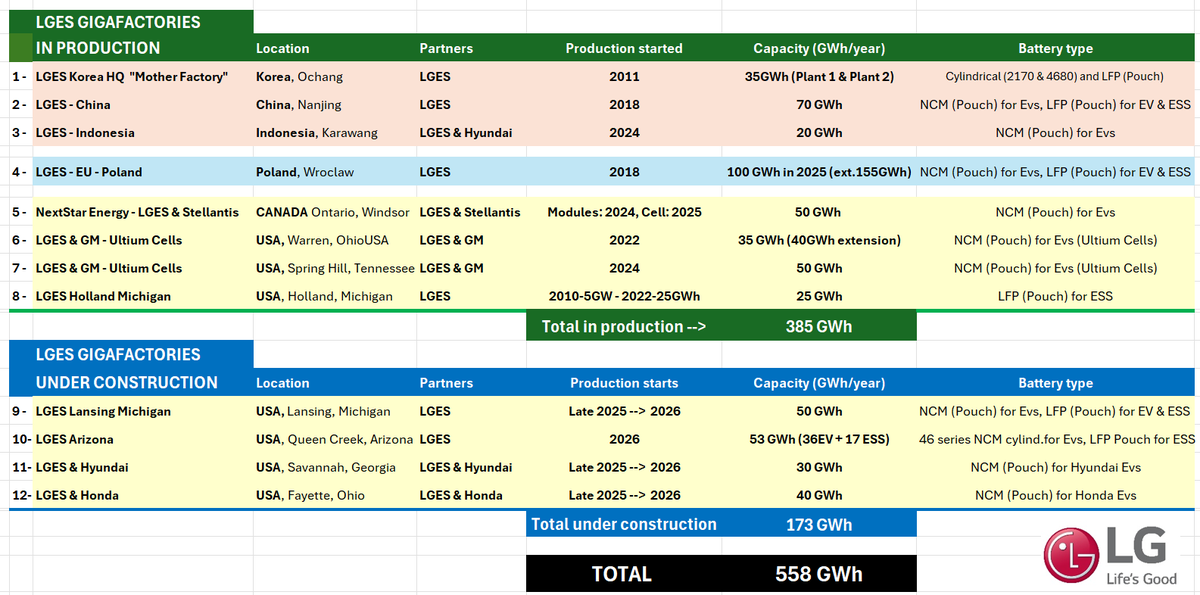
Task: Click the '558 GWh' grand total cell
Action: (x=819, y=574)
